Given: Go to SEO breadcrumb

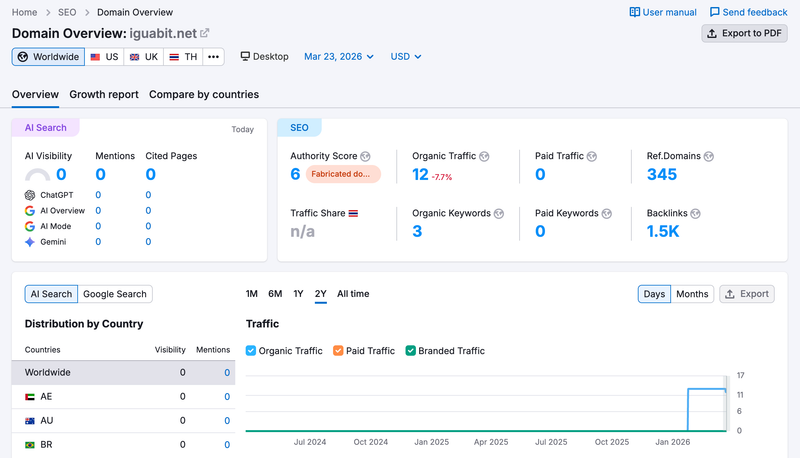Looking at the screenshot, I should click(x=67, y=12).
